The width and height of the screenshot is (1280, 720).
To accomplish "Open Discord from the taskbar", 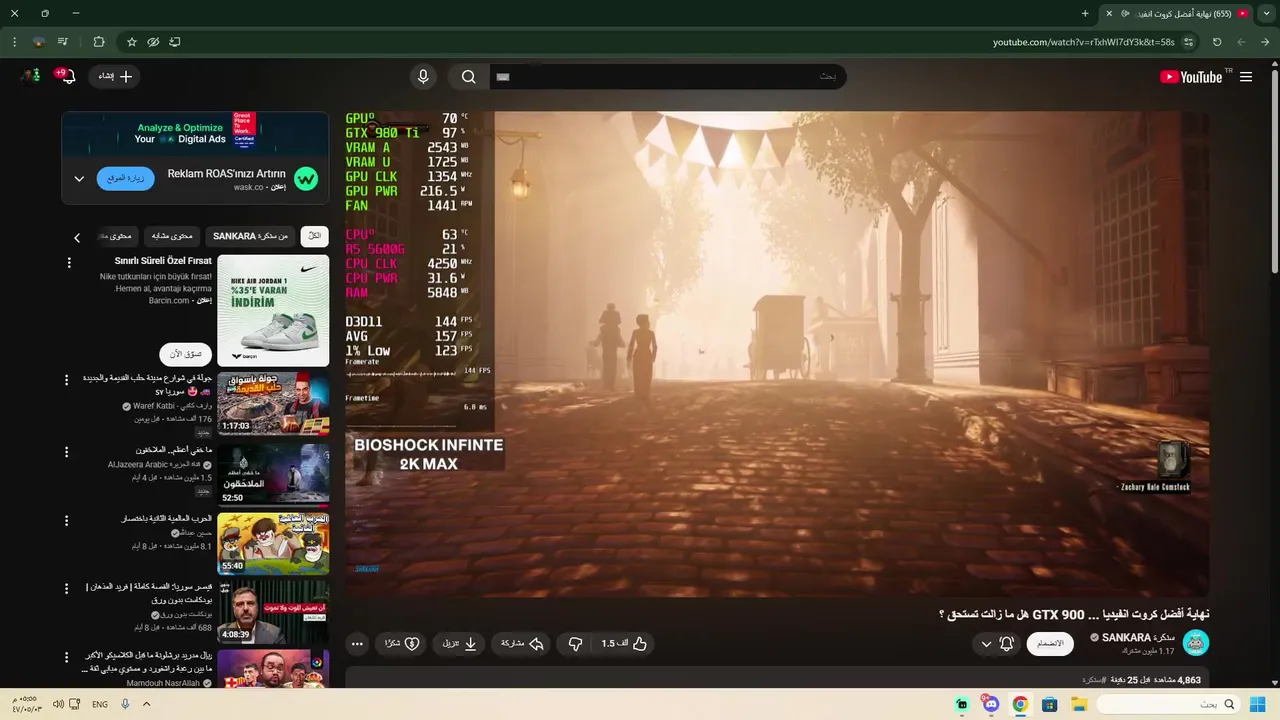I will 991,704.
